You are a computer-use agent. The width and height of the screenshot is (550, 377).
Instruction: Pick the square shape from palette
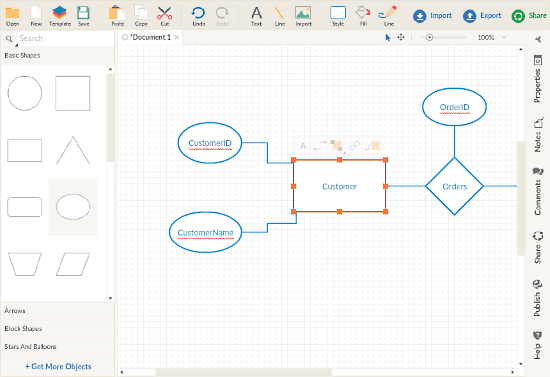point(73,93)
